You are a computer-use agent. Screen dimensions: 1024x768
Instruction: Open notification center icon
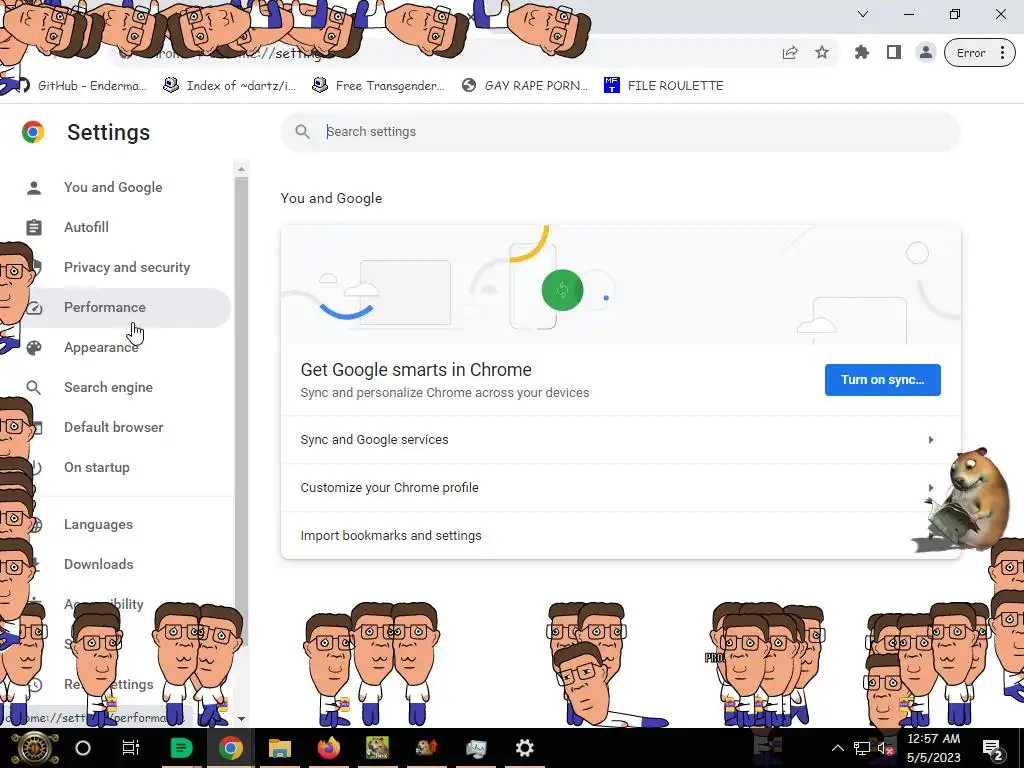(x=993, y=749)
